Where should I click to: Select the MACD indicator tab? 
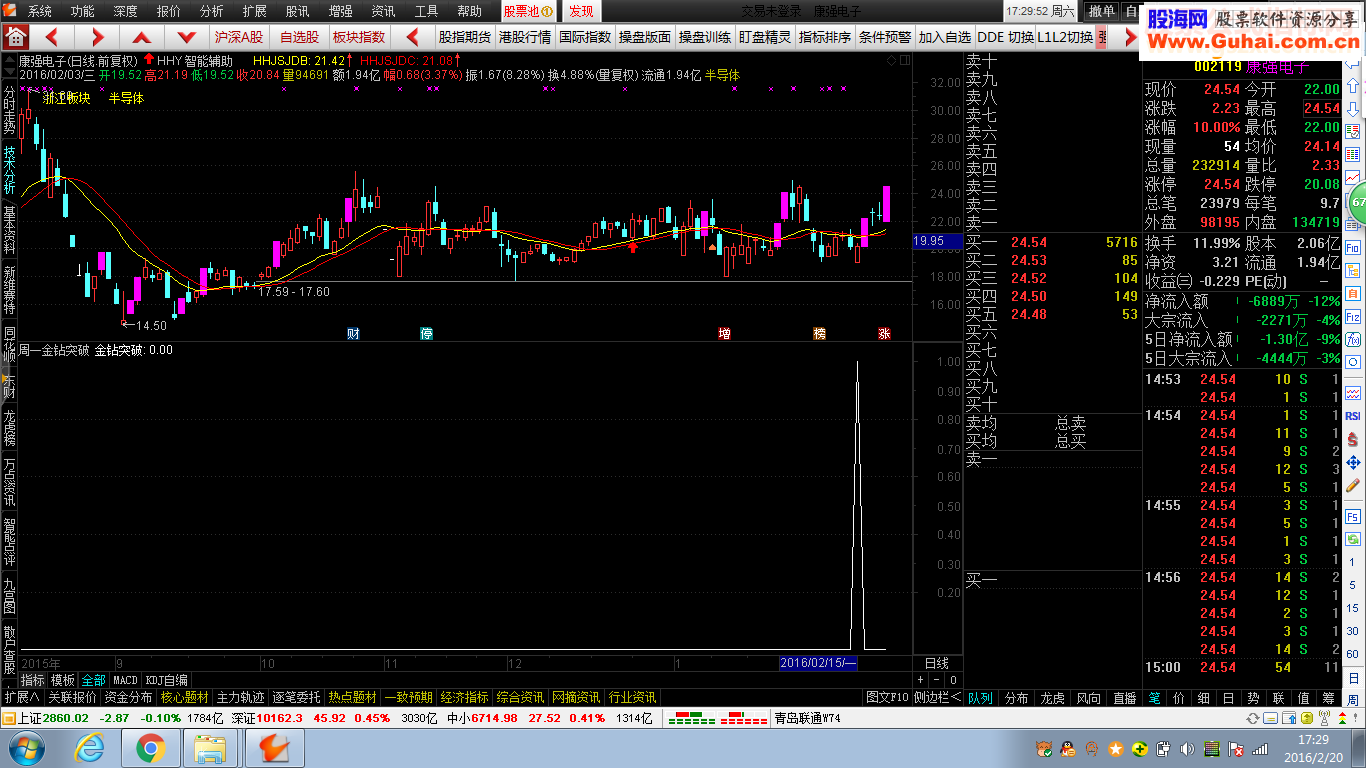click(125, 680)
